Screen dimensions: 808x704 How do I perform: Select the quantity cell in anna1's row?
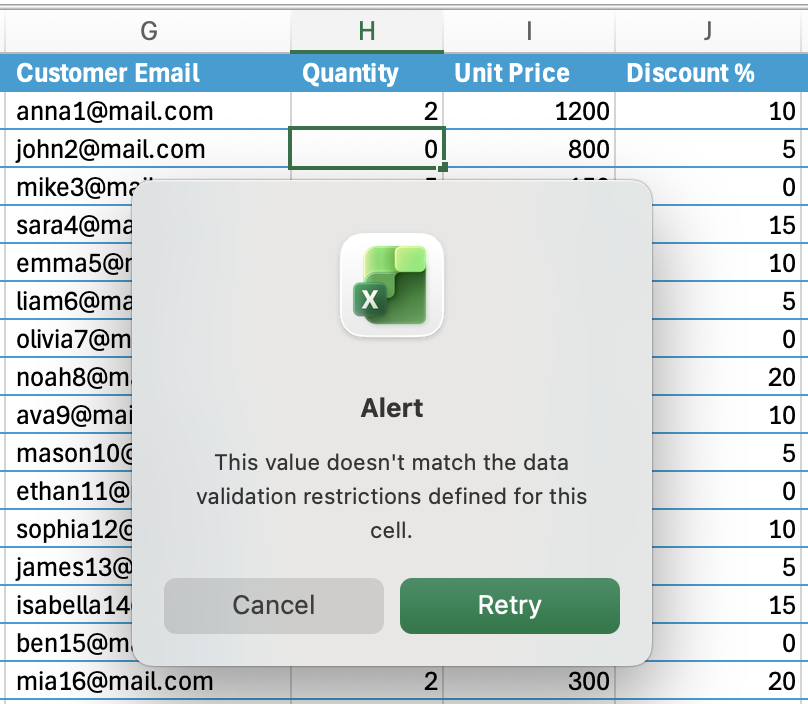[x=367, y=111]
